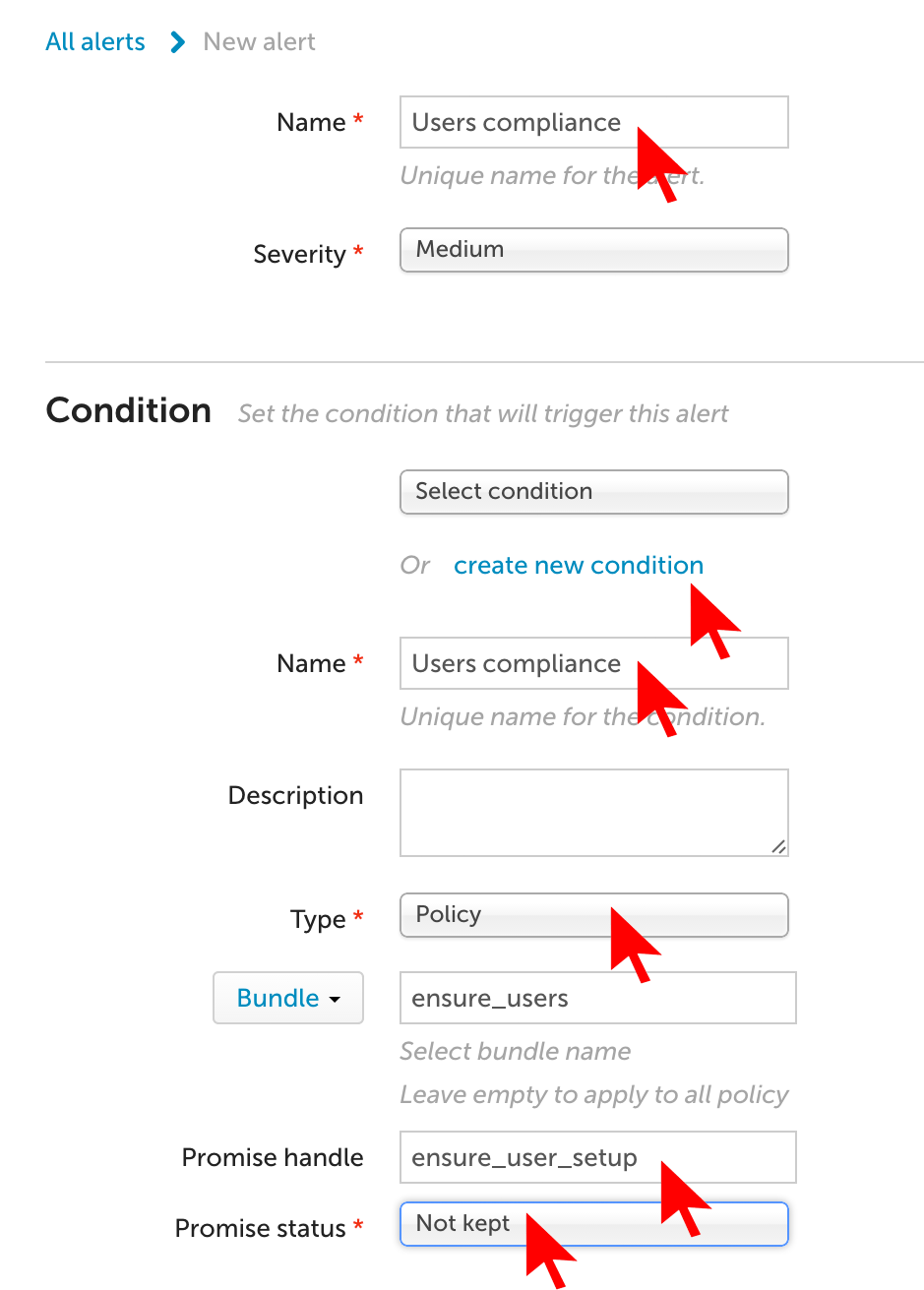Click the breadcrumb chevron arrow icon

coord(177,42)
